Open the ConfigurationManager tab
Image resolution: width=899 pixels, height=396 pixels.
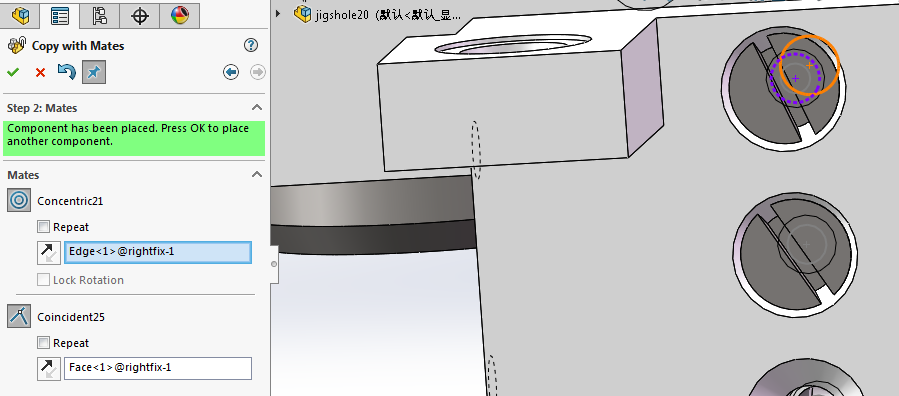click(x=100, y=15)
